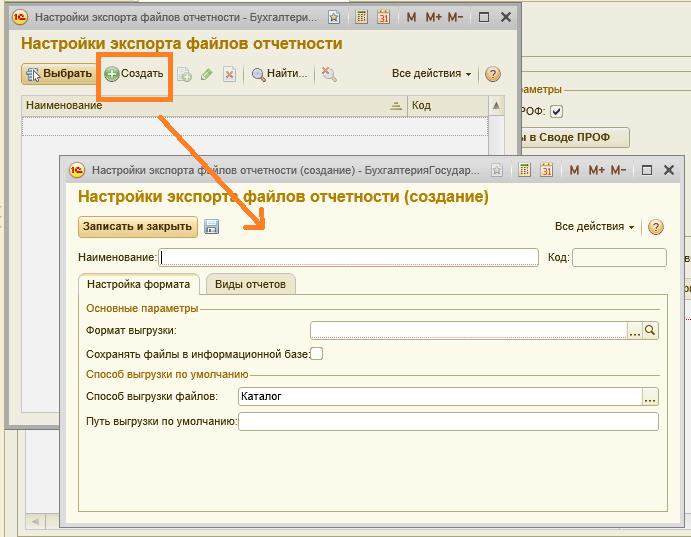The image size is (691, 537).
Task: Click the Создать button with the green plus
Action: [134, 74]
